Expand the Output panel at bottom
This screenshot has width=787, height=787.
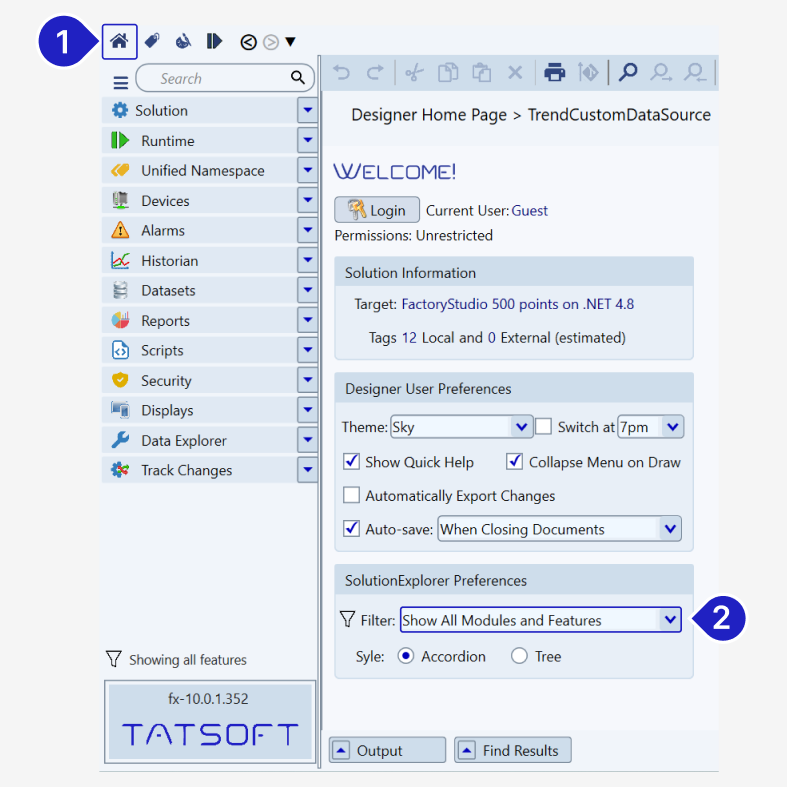tap(387, 751)
